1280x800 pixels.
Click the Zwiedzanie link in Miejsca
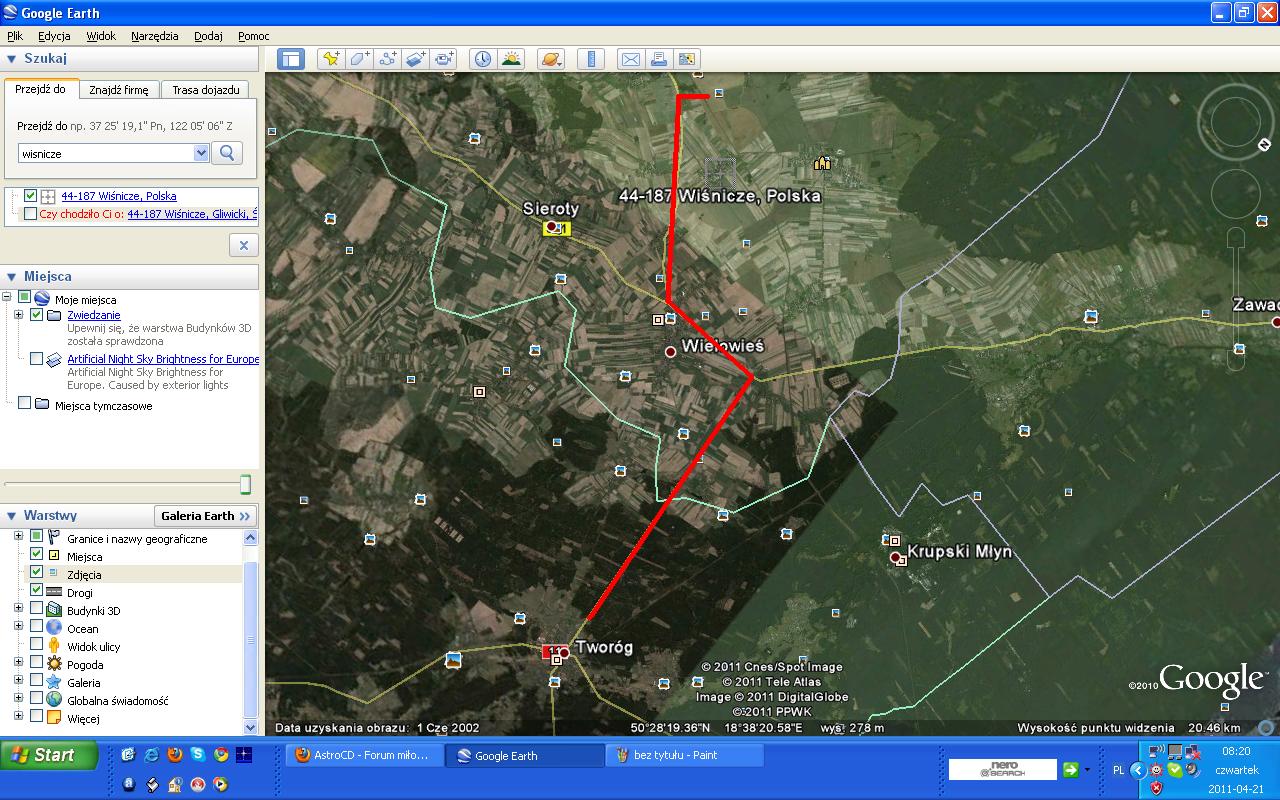point(93,315)
